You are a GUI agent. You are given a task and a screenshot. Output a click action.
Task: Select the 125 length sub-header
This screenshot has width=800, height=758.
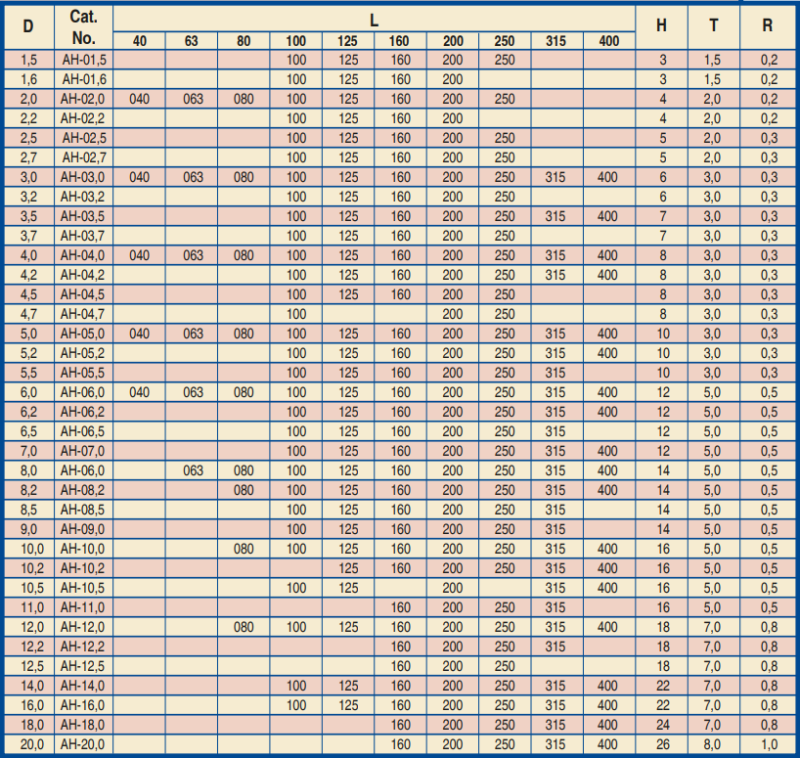[x=348, y=41]
